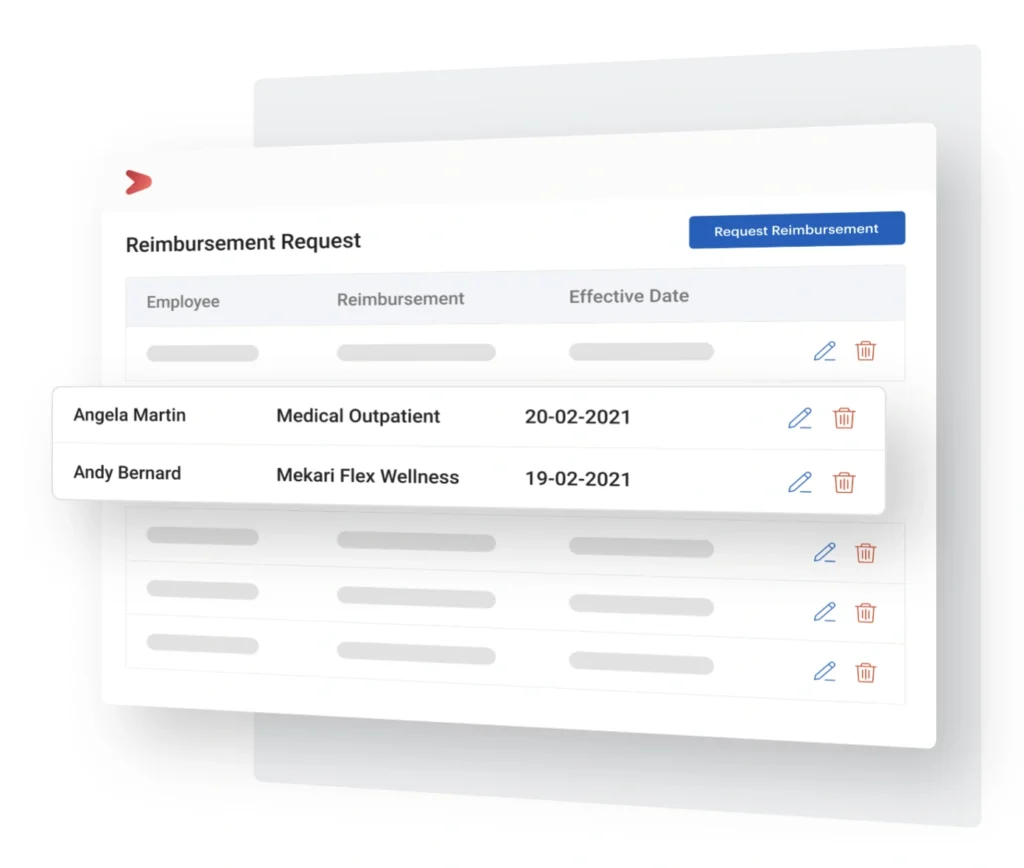Edit the placeholder row below Andy Bernard
The height and width of the screenshot is (868, 1024).
[x=823, y=553]
